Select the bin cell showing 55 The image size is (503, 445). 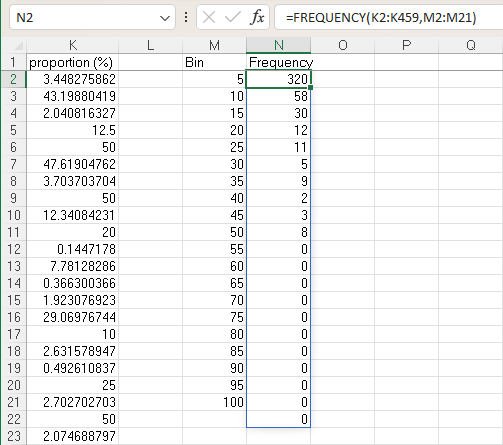click(214, 249)
